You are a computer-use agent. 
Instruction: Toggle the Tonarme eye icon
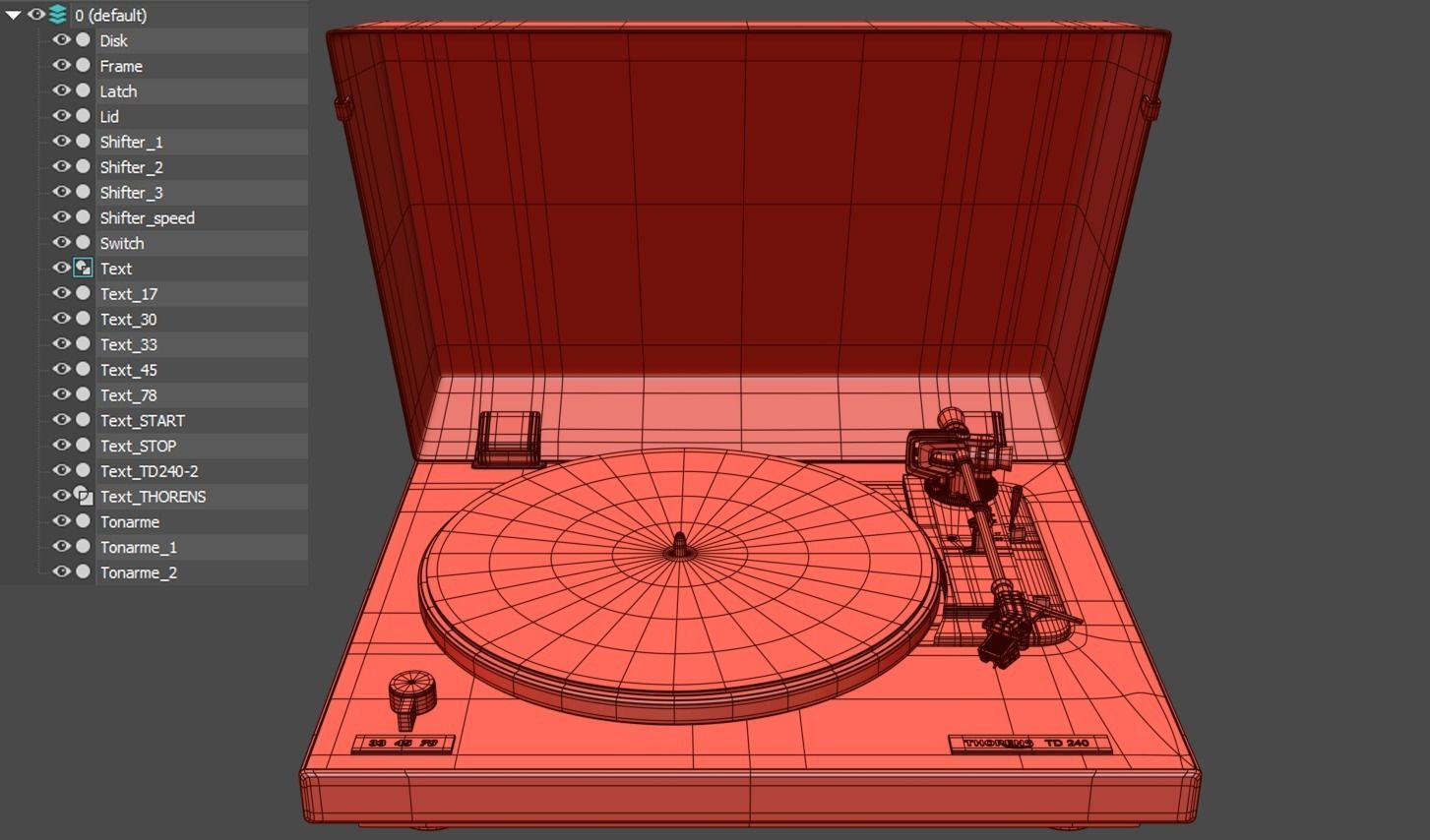point(61,521)
